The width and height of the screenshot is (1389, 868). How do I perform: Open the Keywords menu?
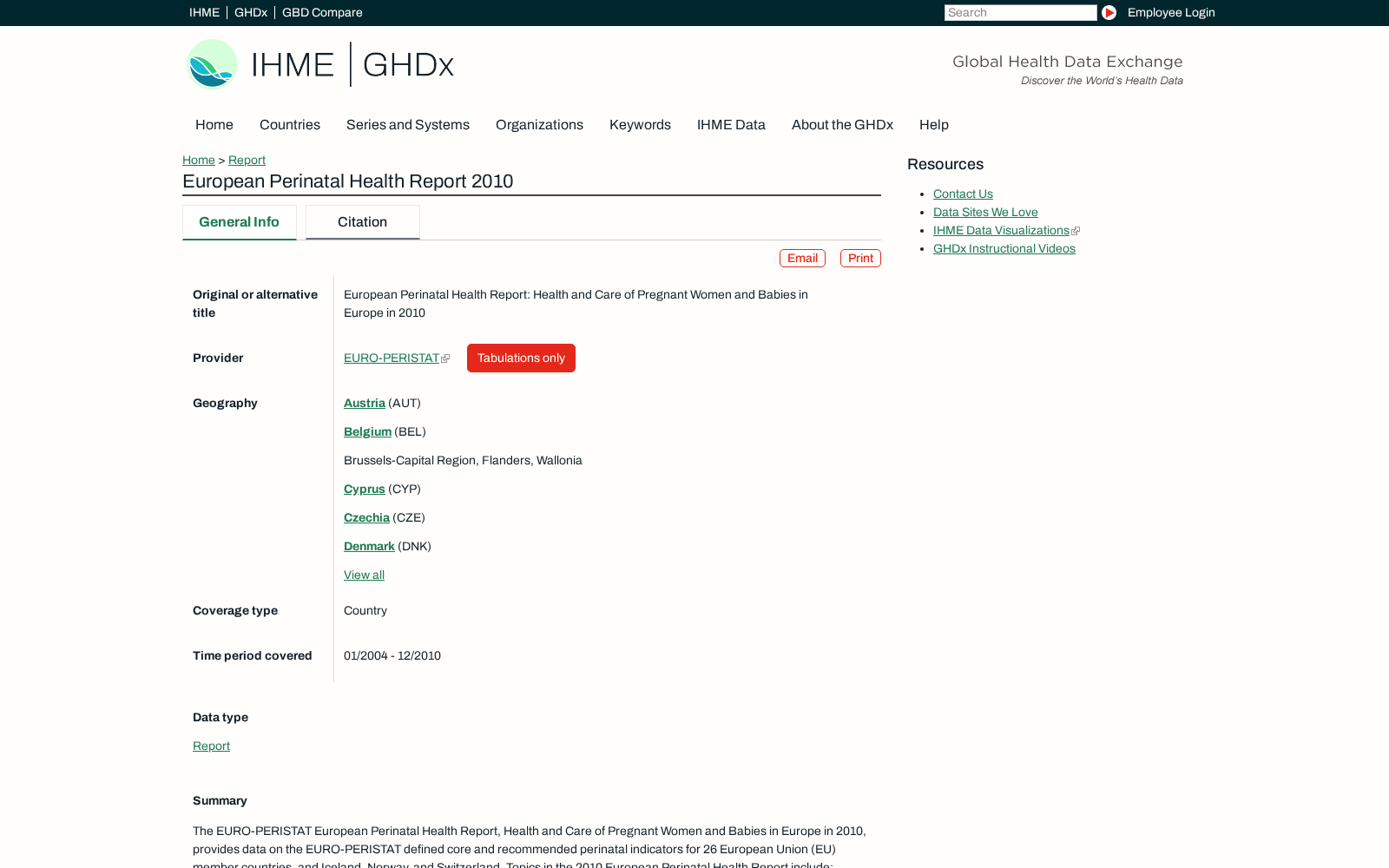(x=640, y=125)
